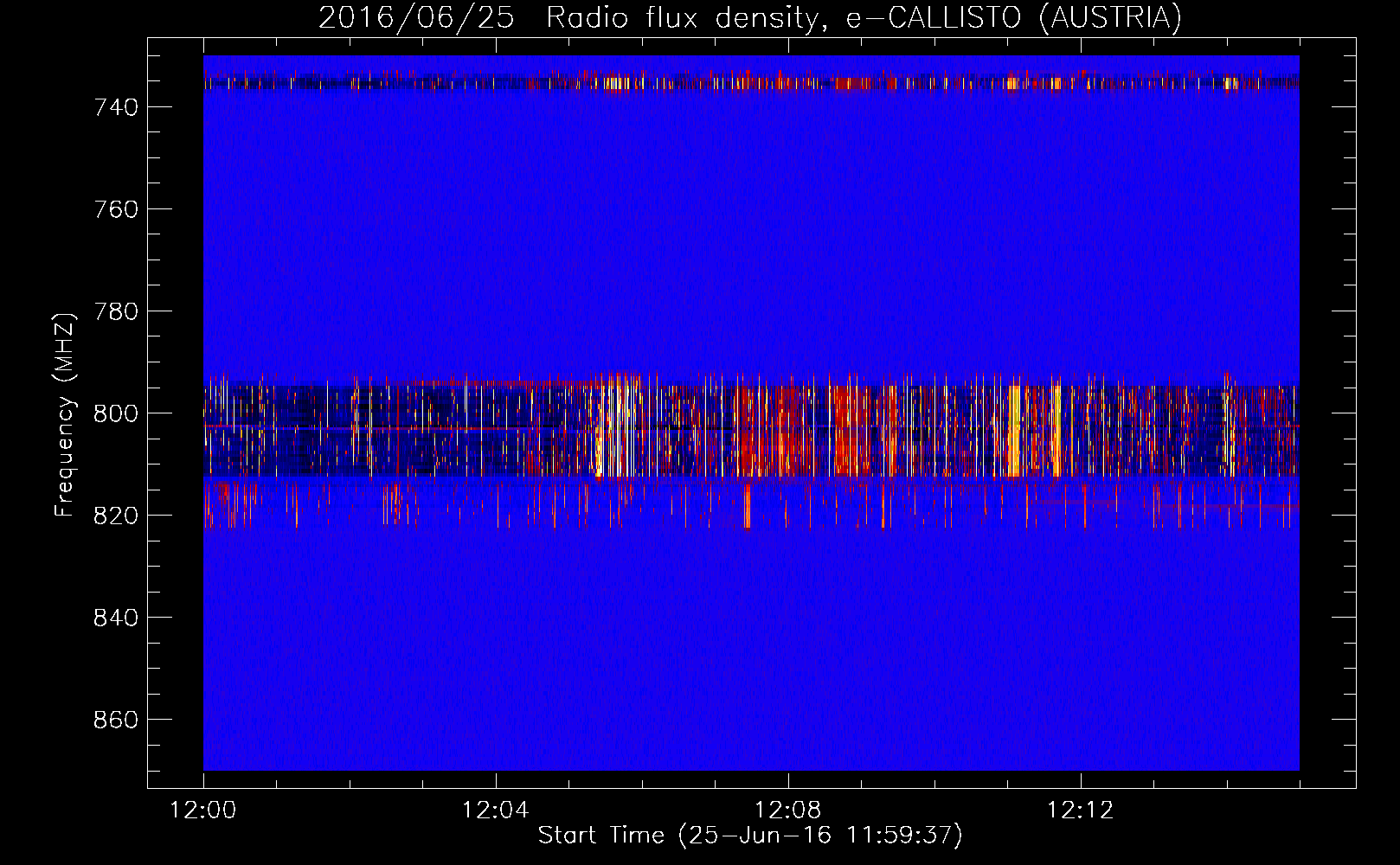Click the 12:04 time tick label

click(x=495, y=811)
